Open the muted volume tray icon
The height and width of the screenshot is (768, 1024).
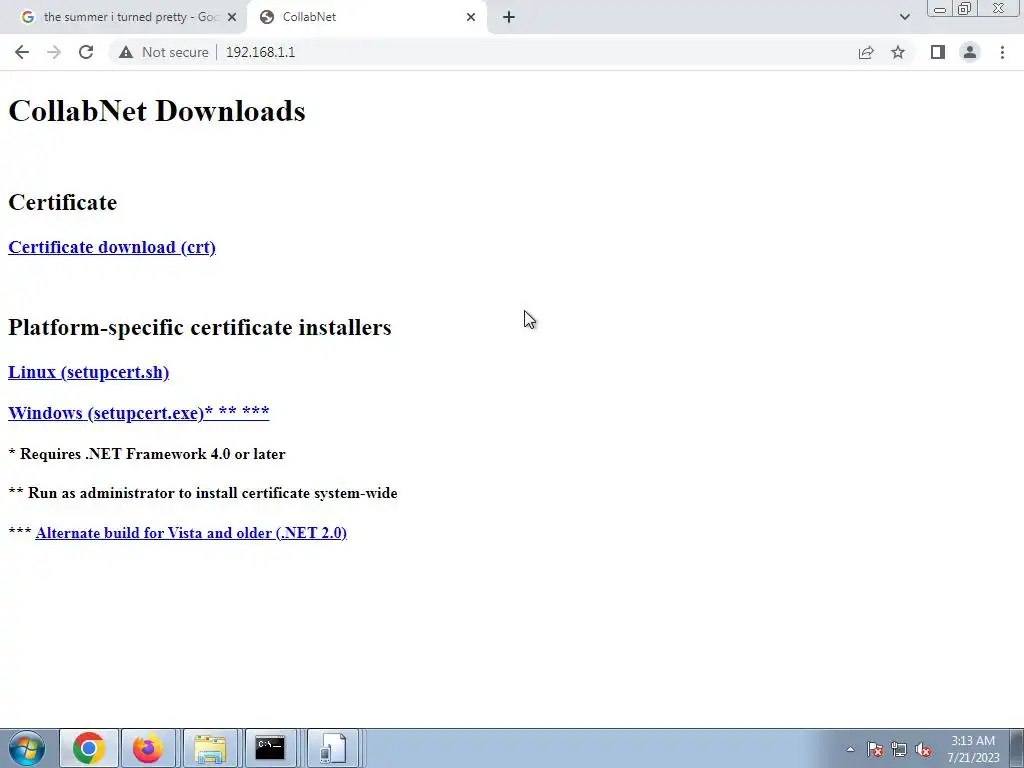[923, 749]
